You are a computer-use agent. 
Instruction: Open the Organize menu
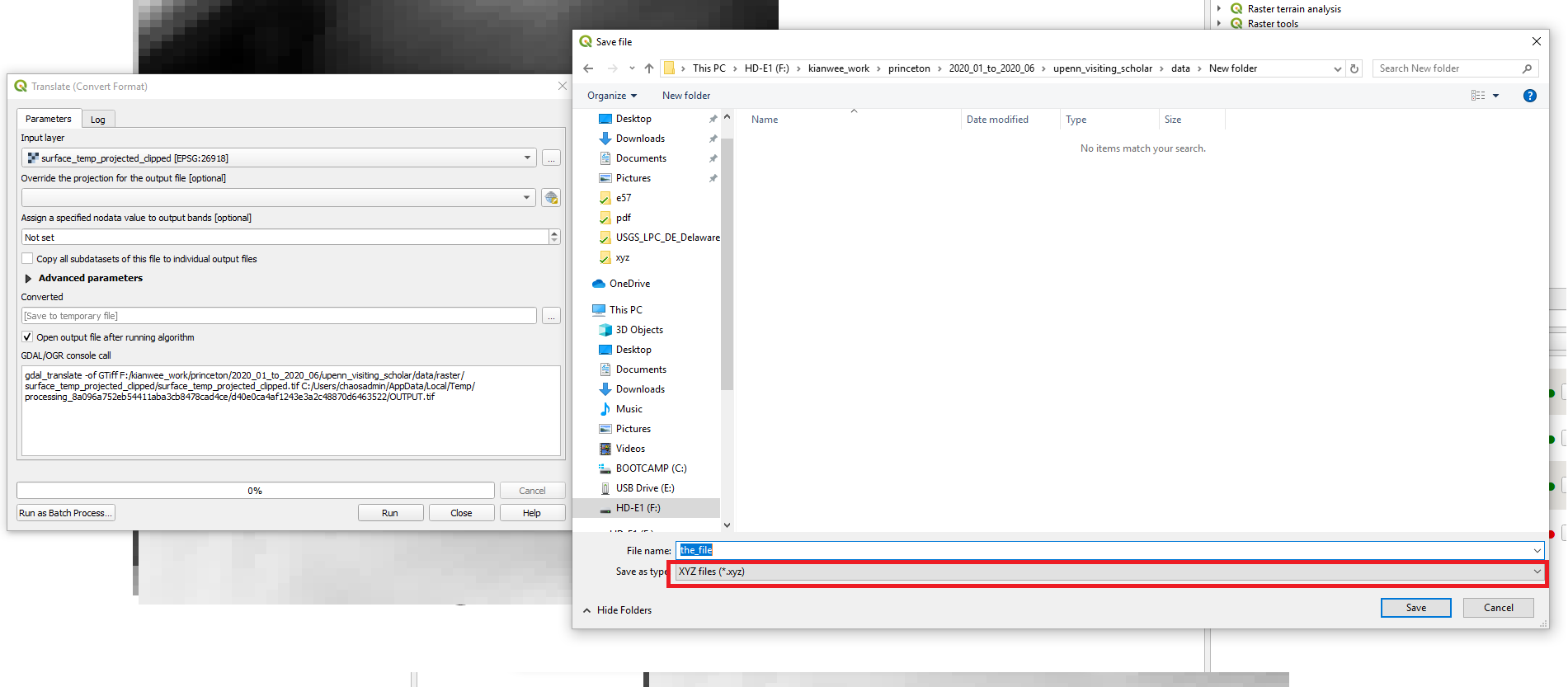(612, 96)
